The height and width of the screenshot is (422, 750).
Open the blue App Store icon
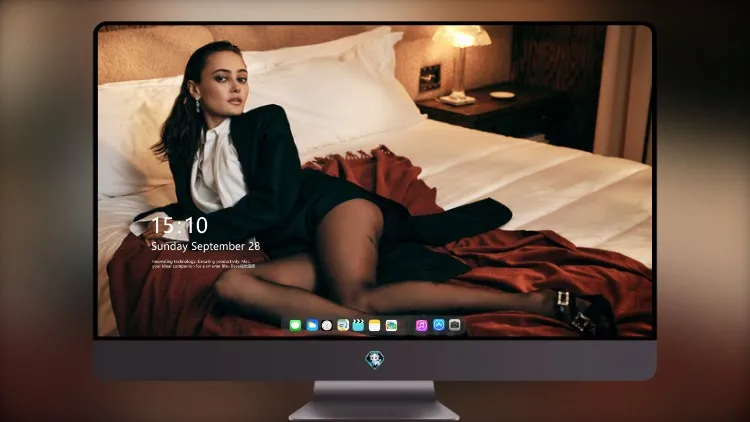(x=439, y=325)
